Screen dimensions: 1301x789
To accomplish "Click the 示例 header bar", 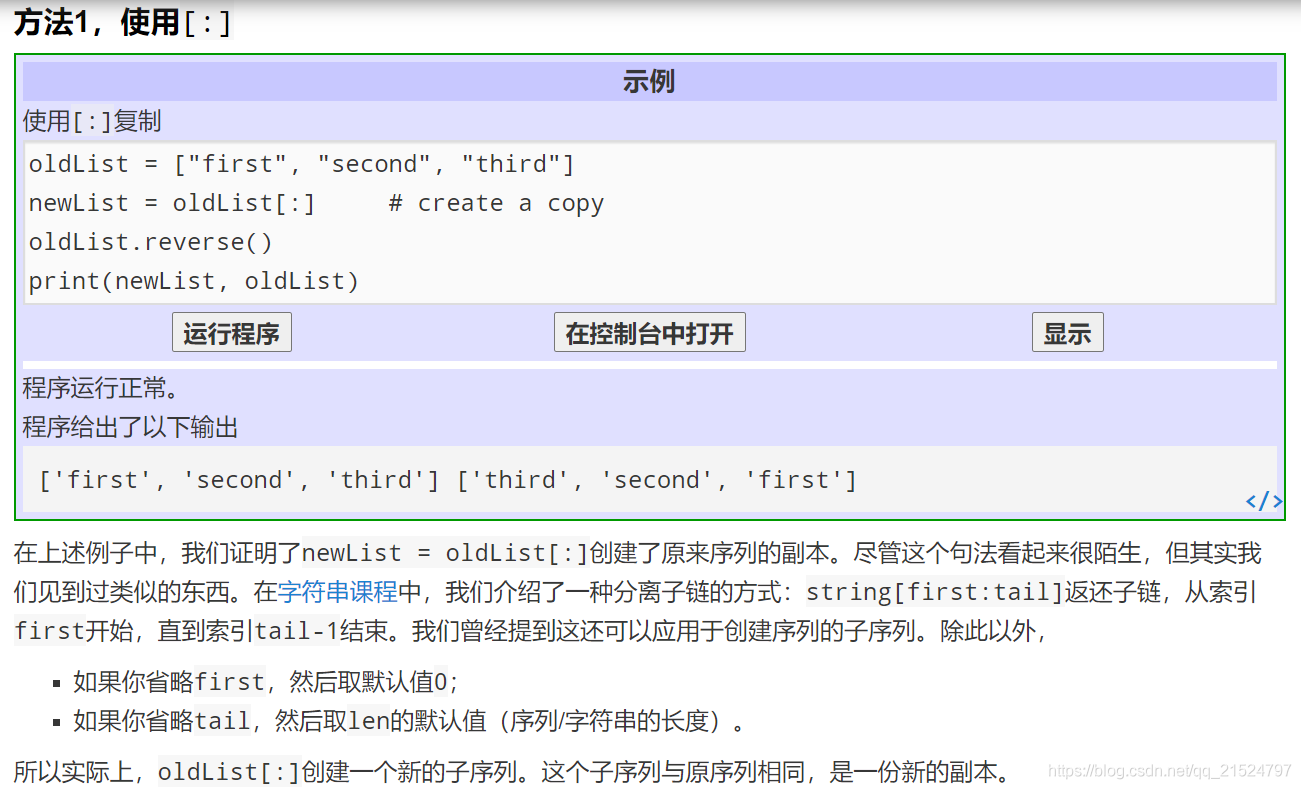I will click(650, 82).
